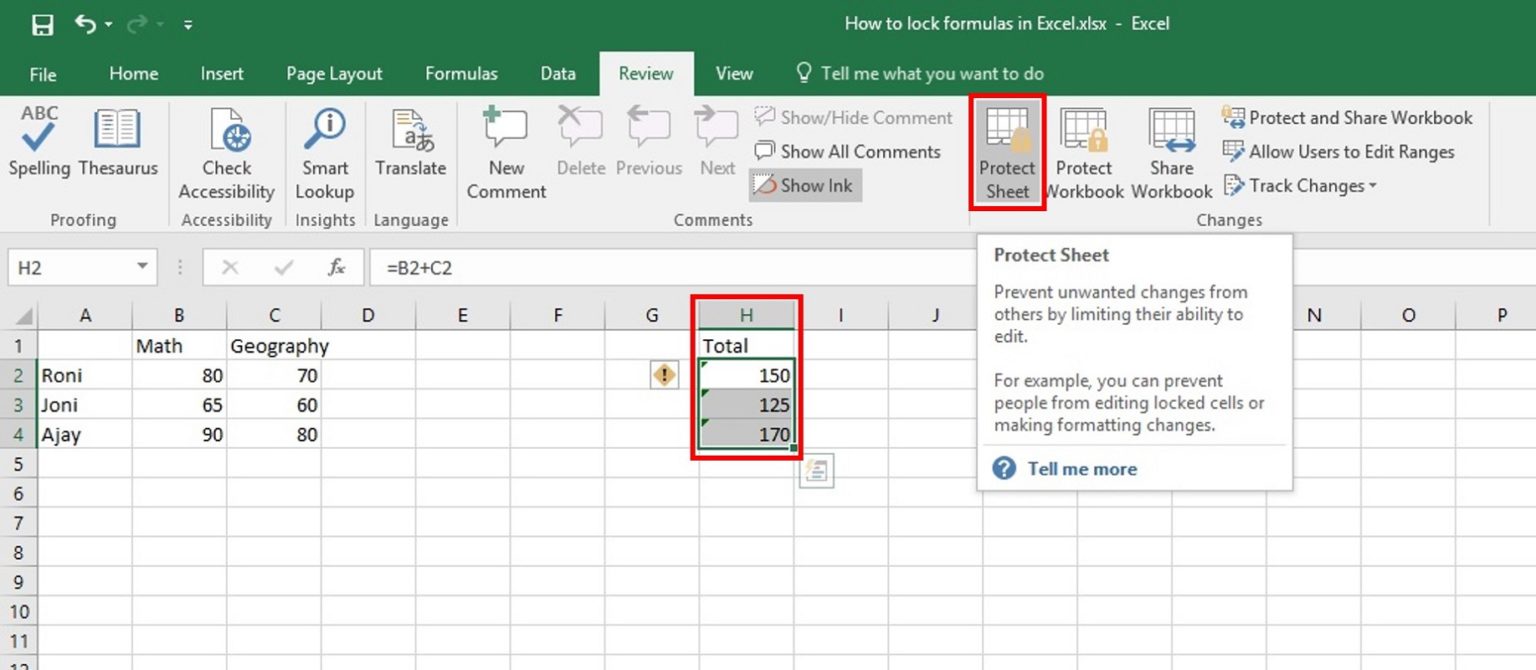
Task: Click the error warning indicator beside H2
Action: pyautogui.click(x=664, y=376)
